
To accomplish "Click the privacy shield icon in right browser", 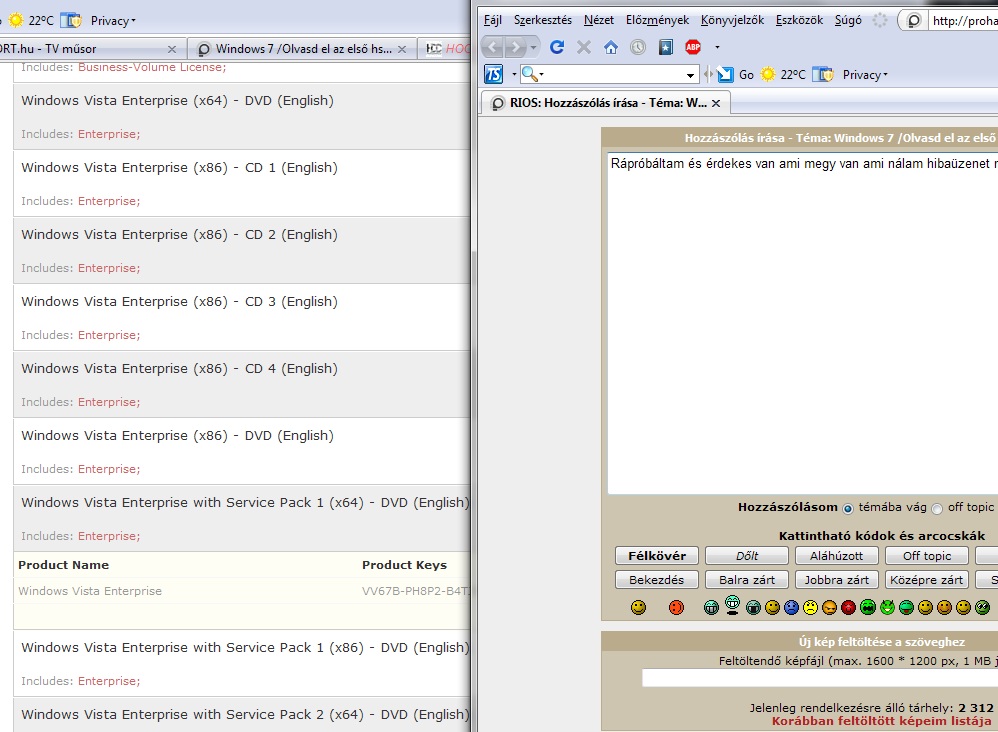I will pyautogui.click(x=823, y=74).
